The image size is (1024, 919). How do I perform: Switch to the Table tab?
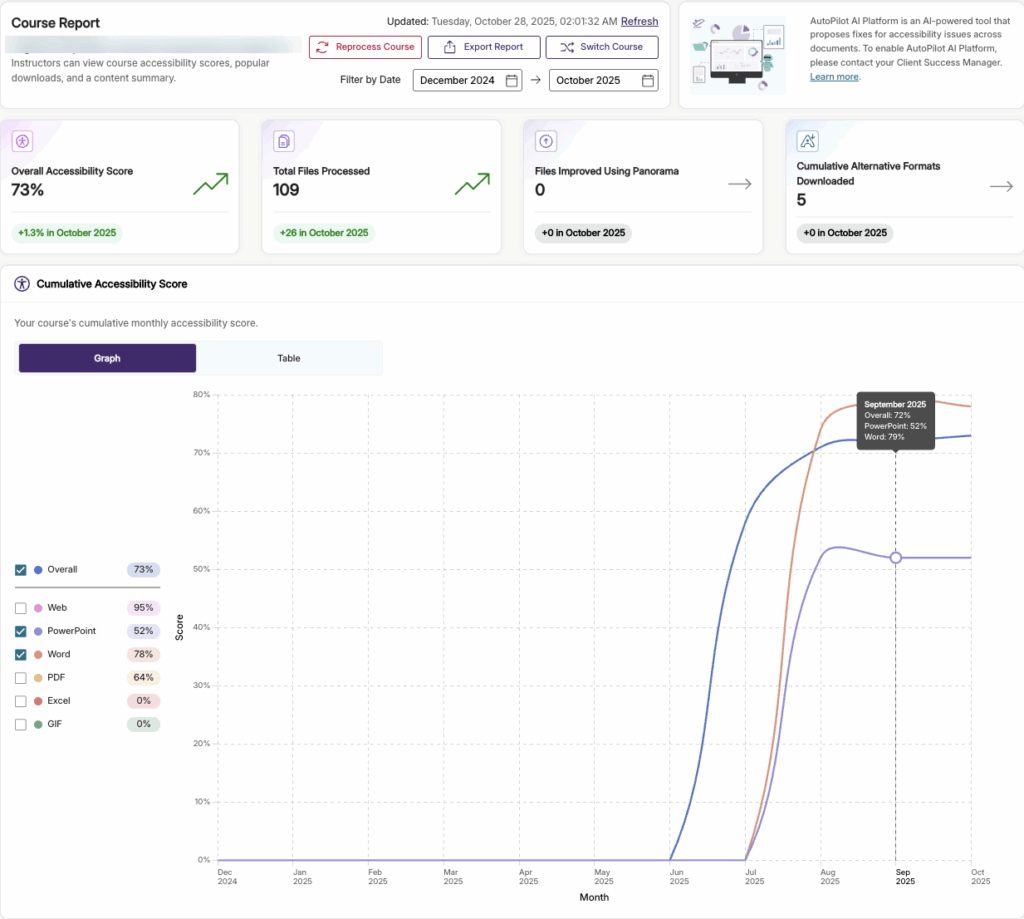[x=289, y=358]
